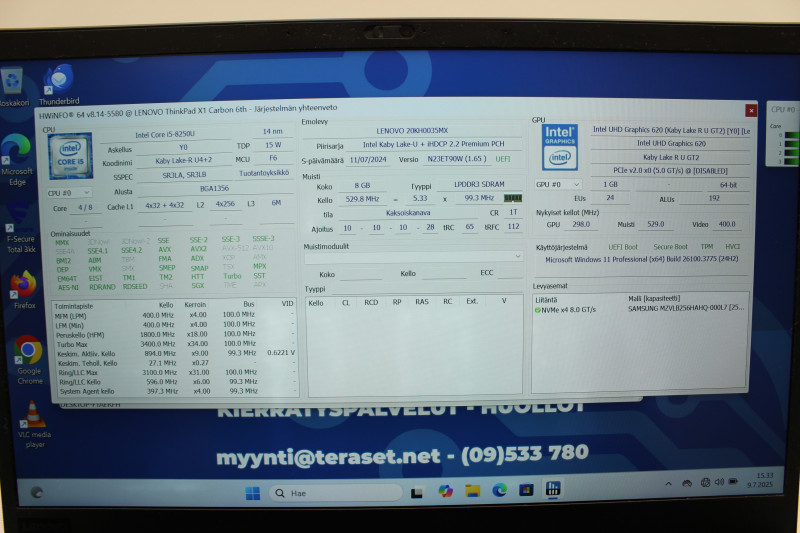Screen dimensions: 800x533
Task: Click the green NVMe status icon
Action: click(x=537, y=310)
